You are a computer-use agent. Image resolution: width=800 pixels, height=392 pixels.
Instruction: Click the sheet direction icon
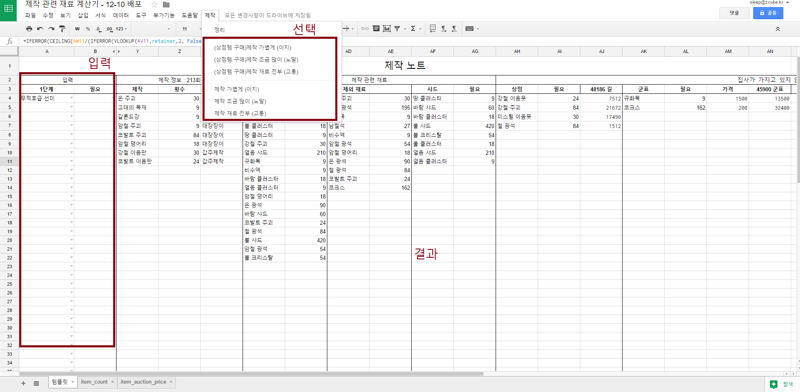pos(433,29)
